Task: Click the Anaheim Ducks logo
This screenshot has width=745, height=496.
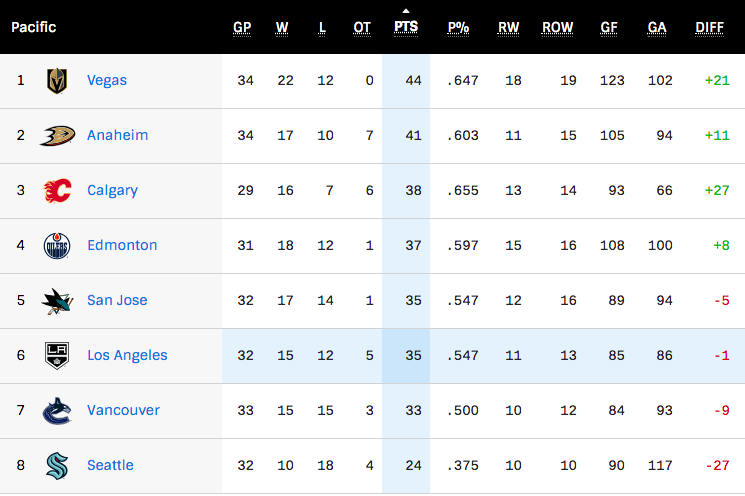Action: [57, 136]
